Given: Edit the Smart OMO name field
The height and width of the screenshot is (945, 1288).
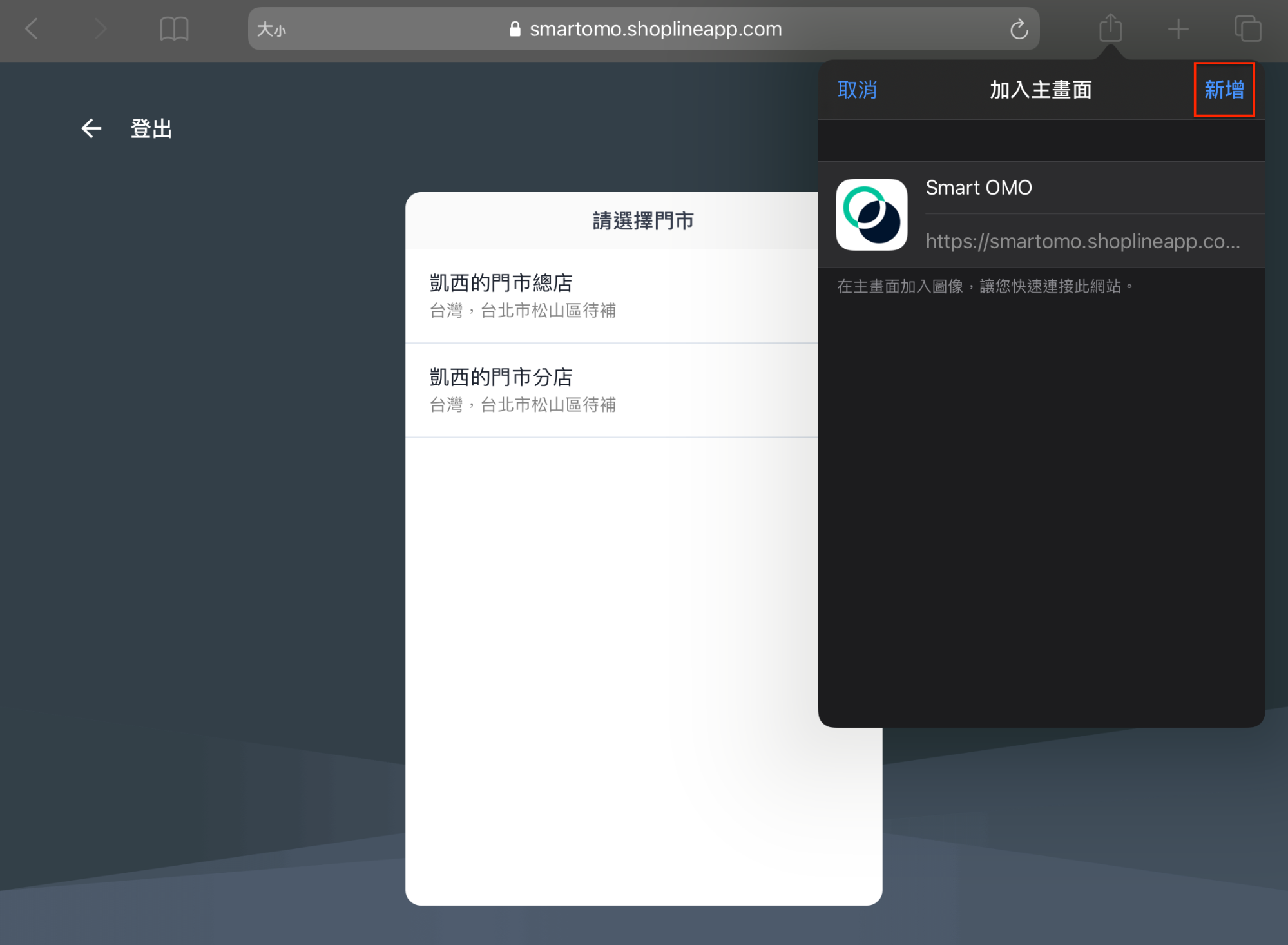Looking at the screenshot, I should [x=1095, y=188].
